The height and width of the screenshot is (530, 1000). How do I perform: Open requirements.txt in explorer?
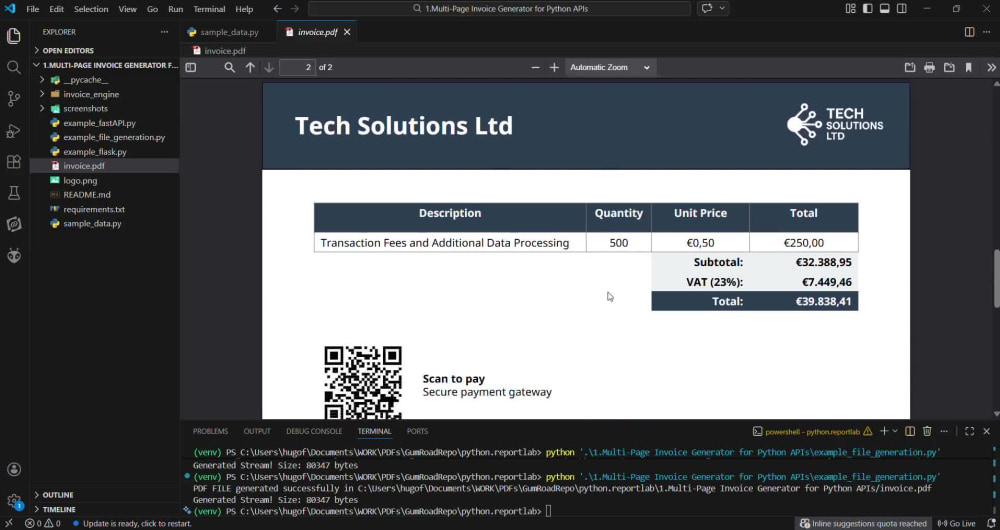(94, 209)
